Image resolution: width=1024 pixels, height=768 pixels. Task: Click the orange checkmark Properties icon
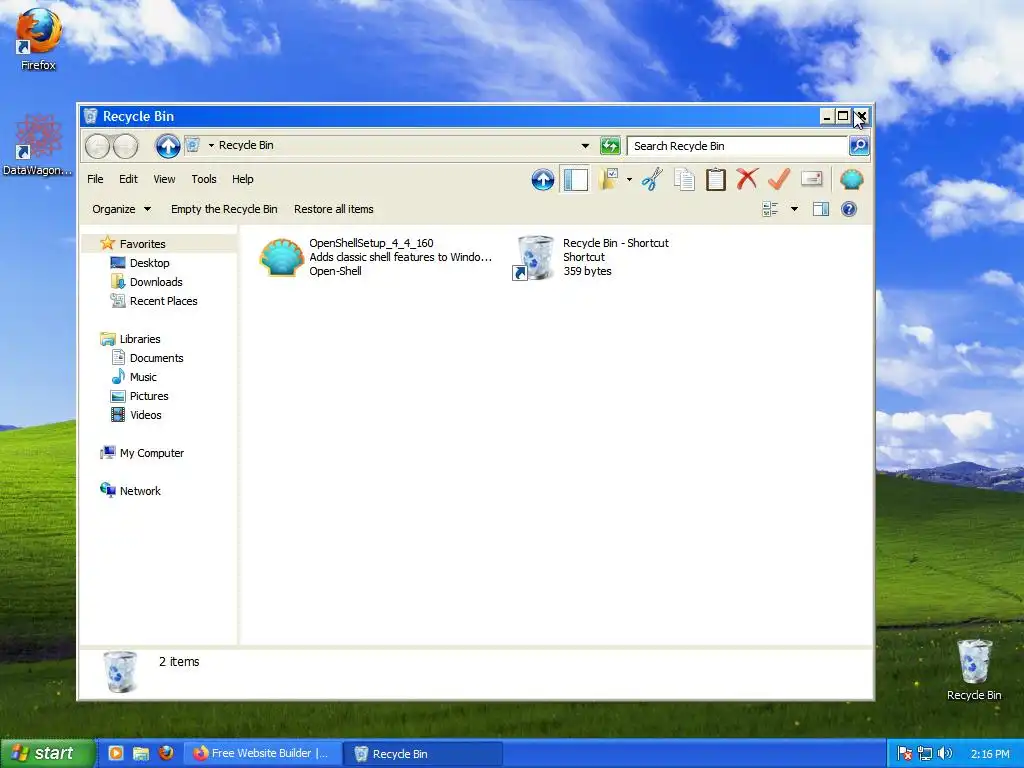pos(779,179)
